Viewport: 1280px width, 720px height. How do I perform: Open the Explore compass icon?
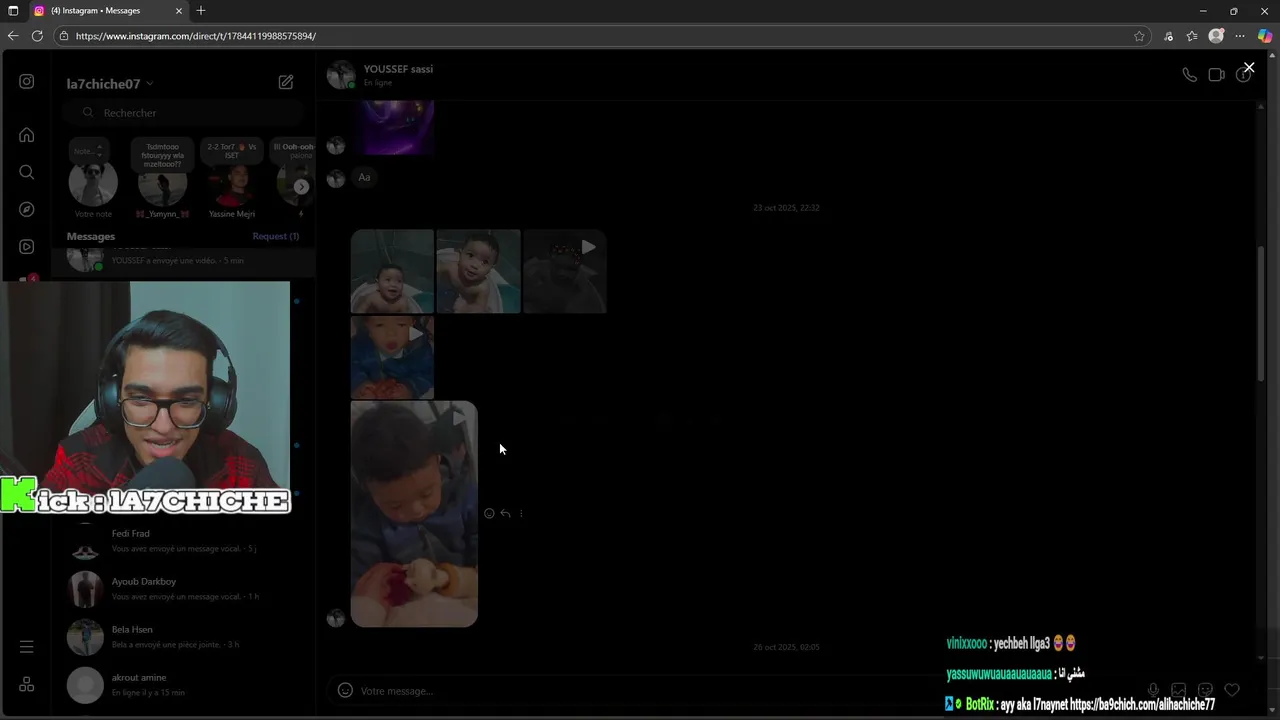coord(27,209)
